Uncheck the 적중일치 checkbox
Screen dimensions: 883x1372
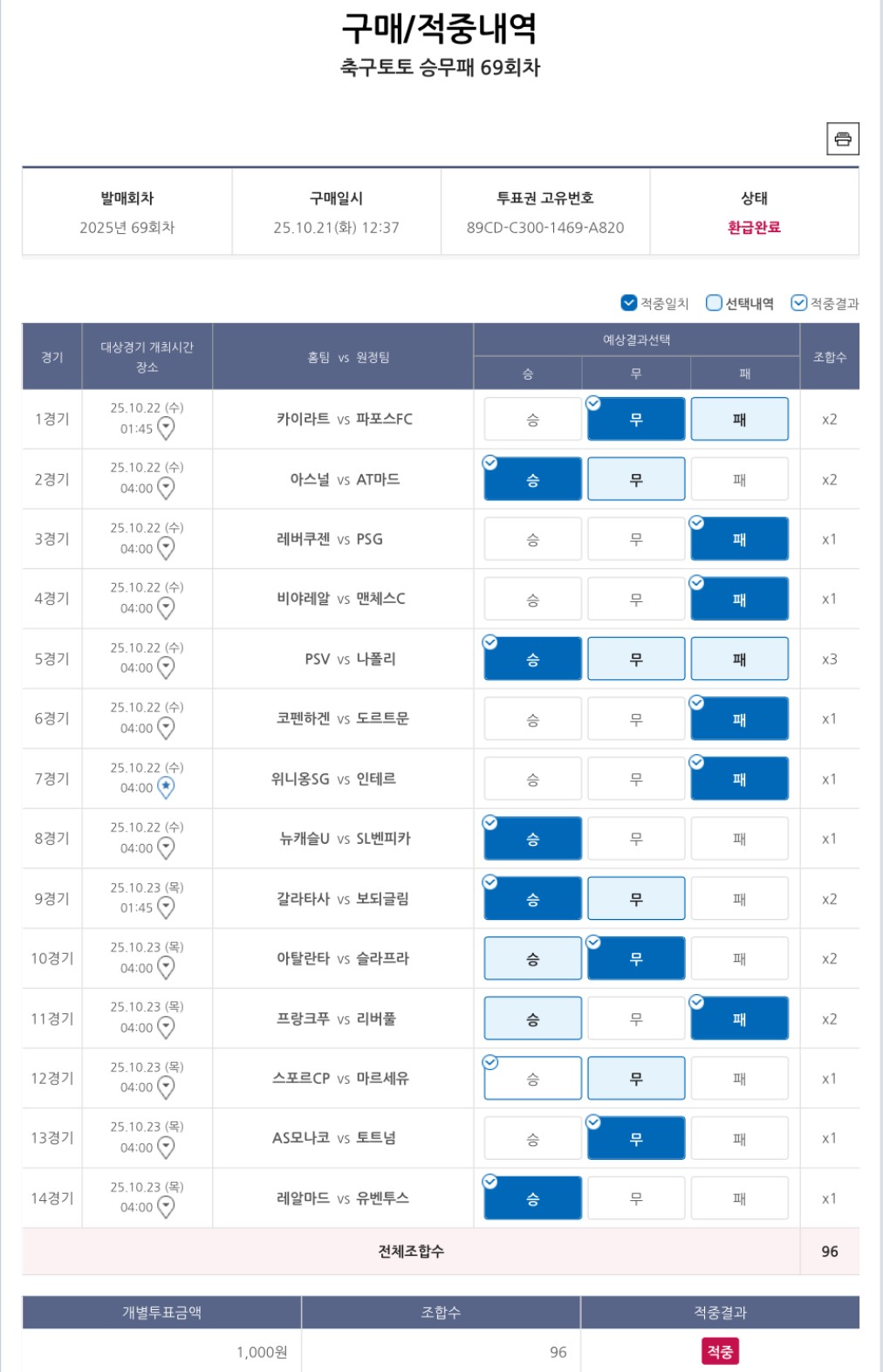coord(629,303)
